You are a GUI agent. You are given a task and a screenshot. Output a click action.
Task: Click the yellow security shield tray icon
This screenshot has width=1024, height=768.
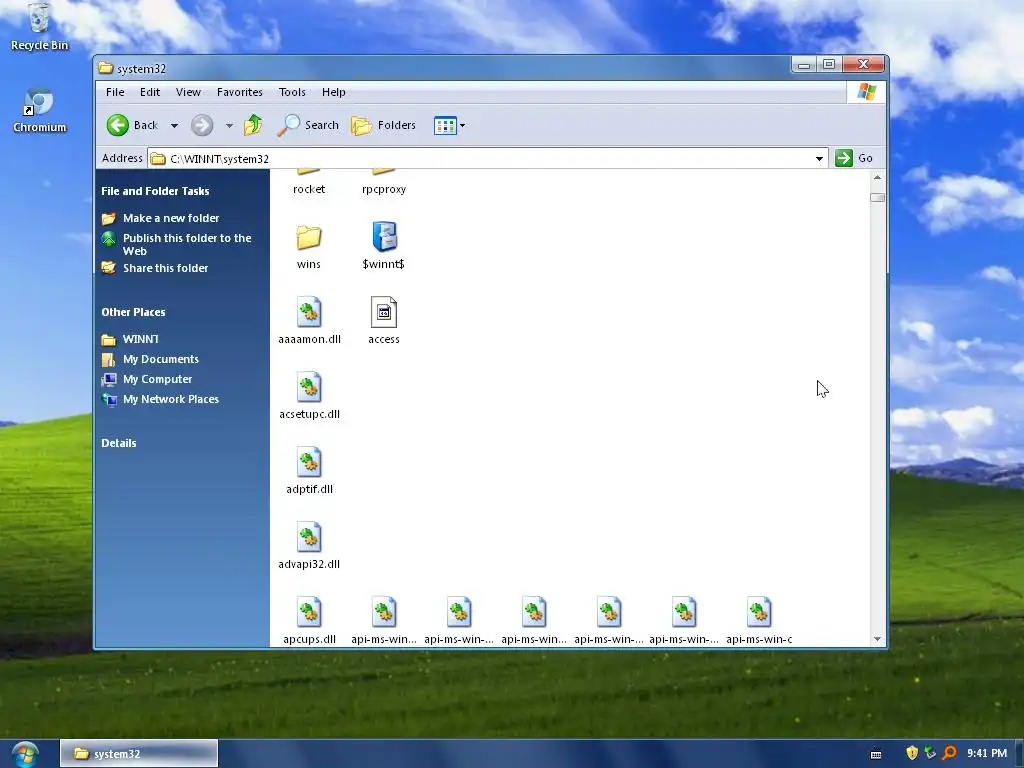tap(912, 753)
